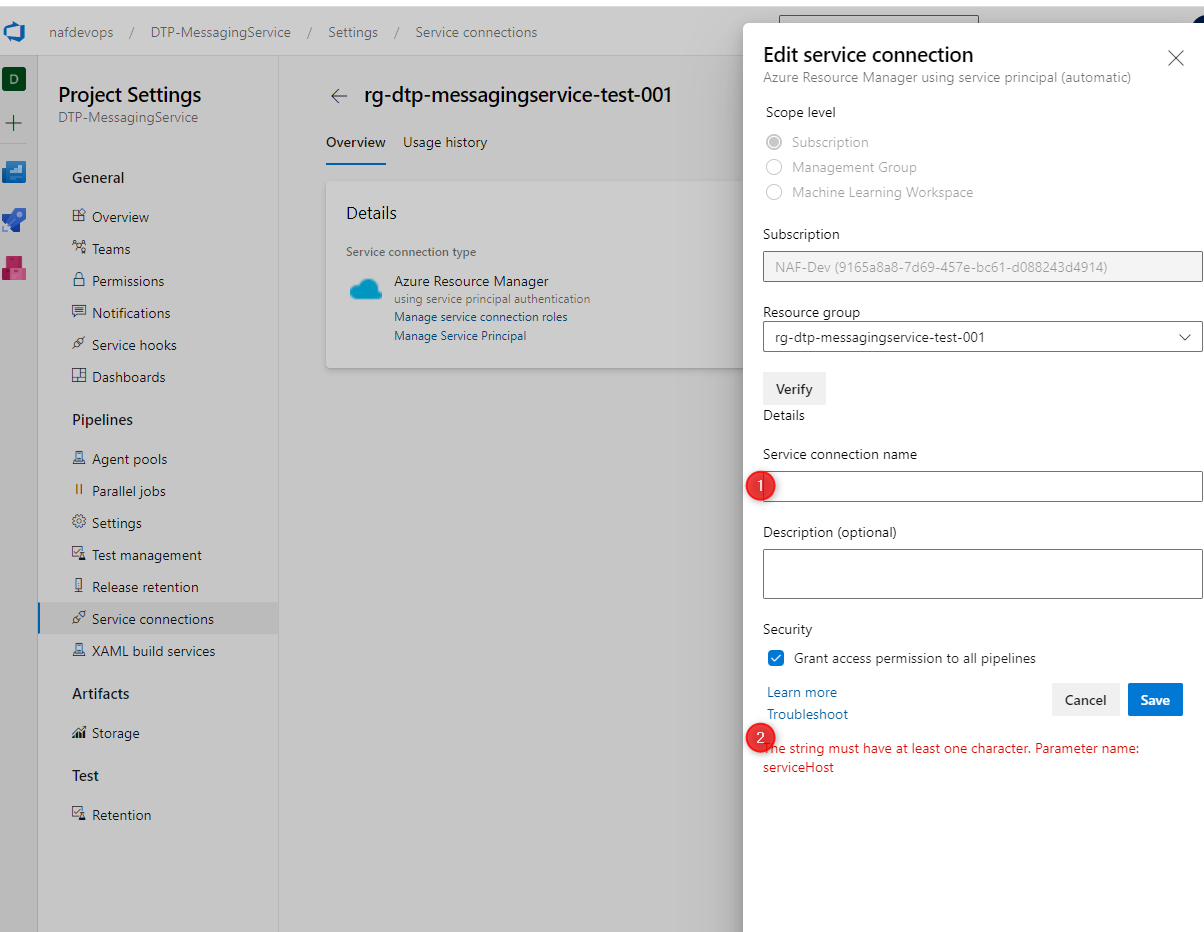The height and width of the screenshot is (932, 1204).
Task: Click the Storage chart icon
Action: 79,732
